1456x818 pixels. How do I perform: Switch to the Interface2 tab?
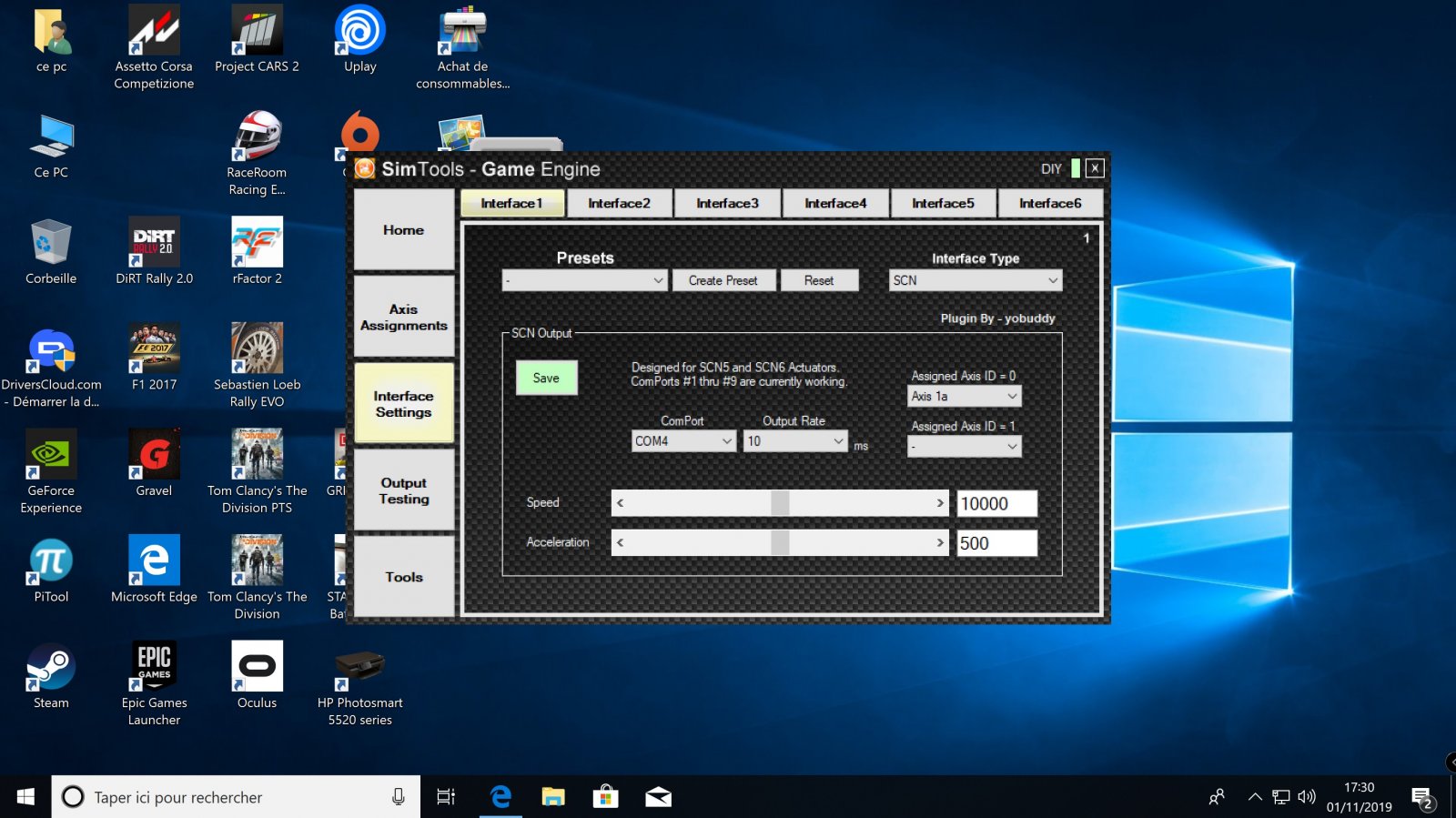coord(619,203)
